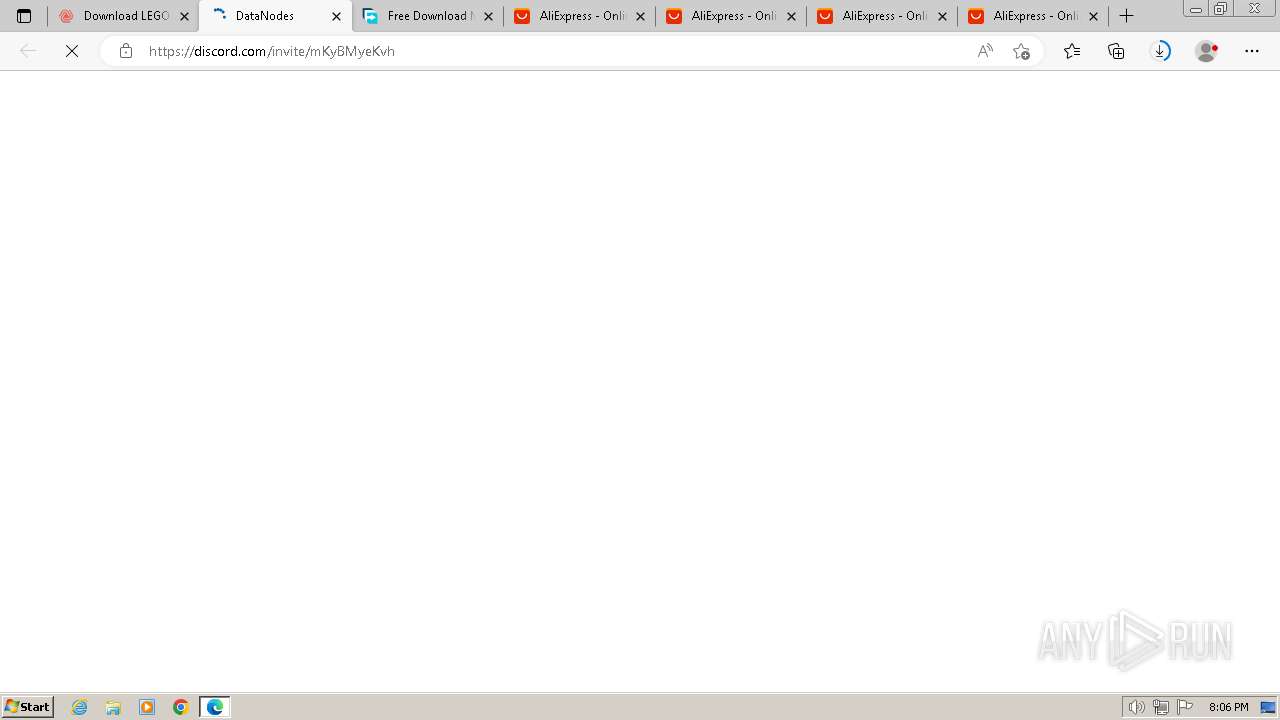Show the Downloads panel
This screenshot has width=1280, height=720.
tap(1161, 51)
